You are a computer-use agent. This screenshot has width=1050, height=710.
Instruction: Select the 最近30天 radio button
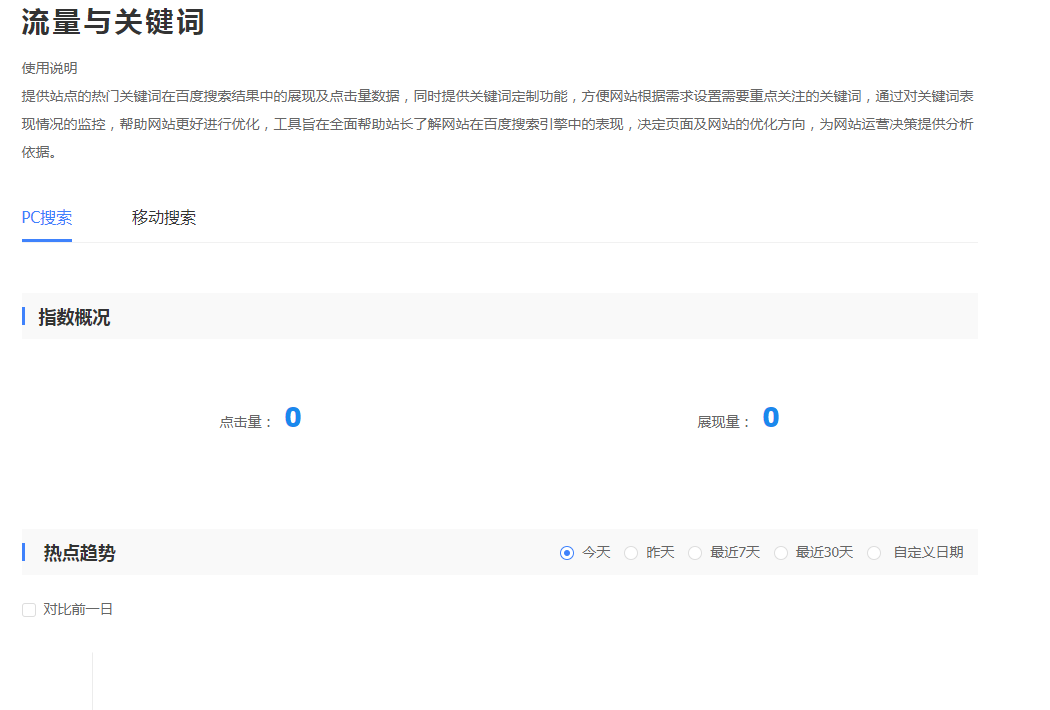[x=781, y=553]
